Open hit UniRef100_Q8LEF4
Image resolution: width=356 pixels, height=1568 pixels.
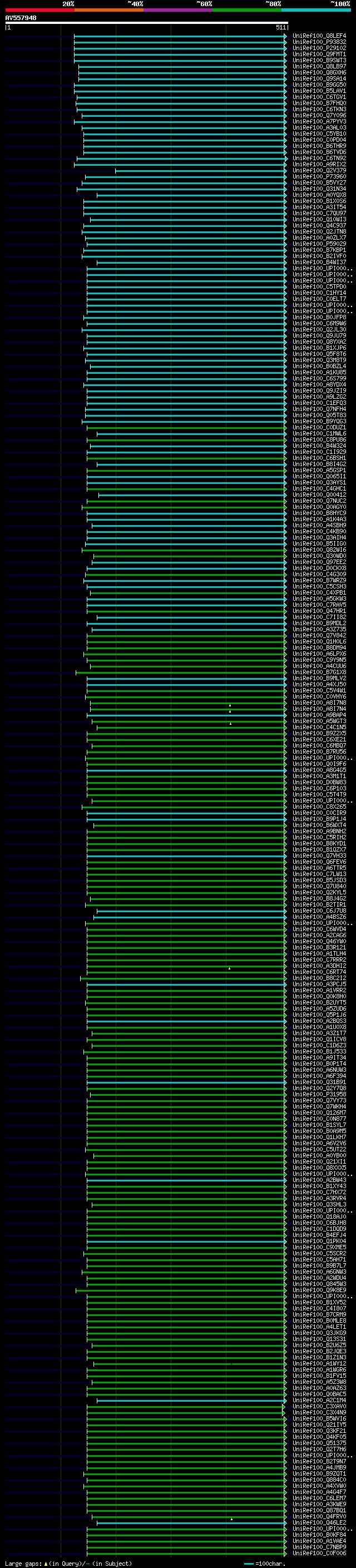[319, 36]
